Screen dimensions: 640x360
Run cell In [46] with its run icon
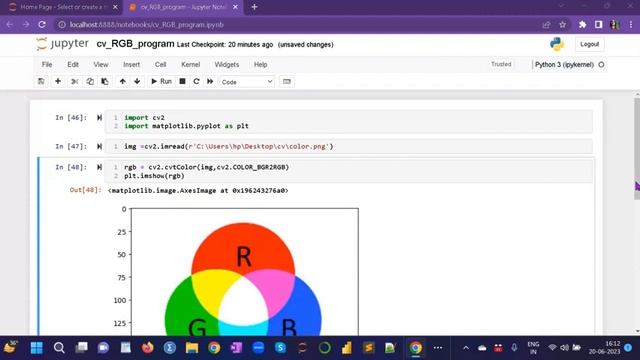point(99,118)
